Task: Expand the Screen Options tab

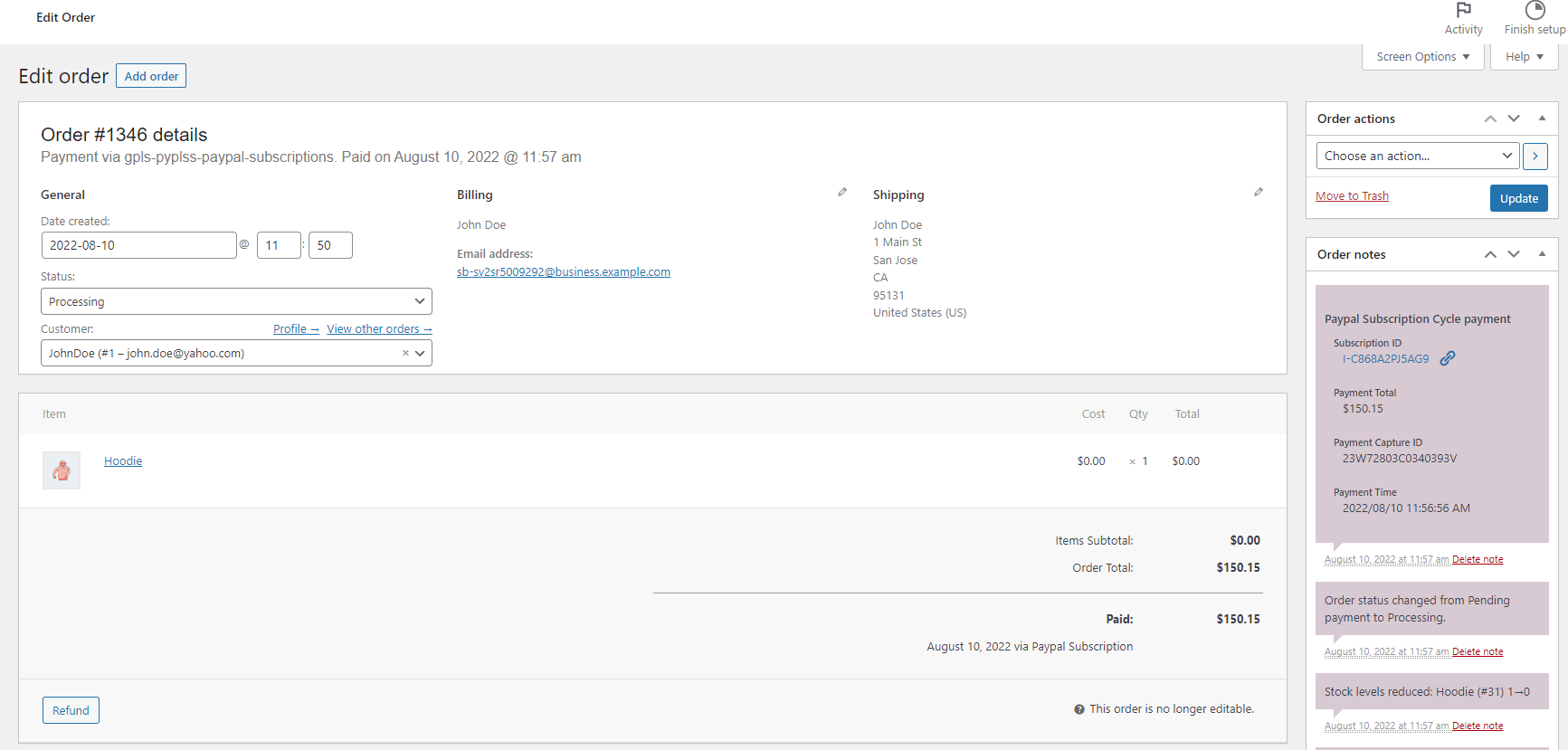Action: [x=1422, y=57]
